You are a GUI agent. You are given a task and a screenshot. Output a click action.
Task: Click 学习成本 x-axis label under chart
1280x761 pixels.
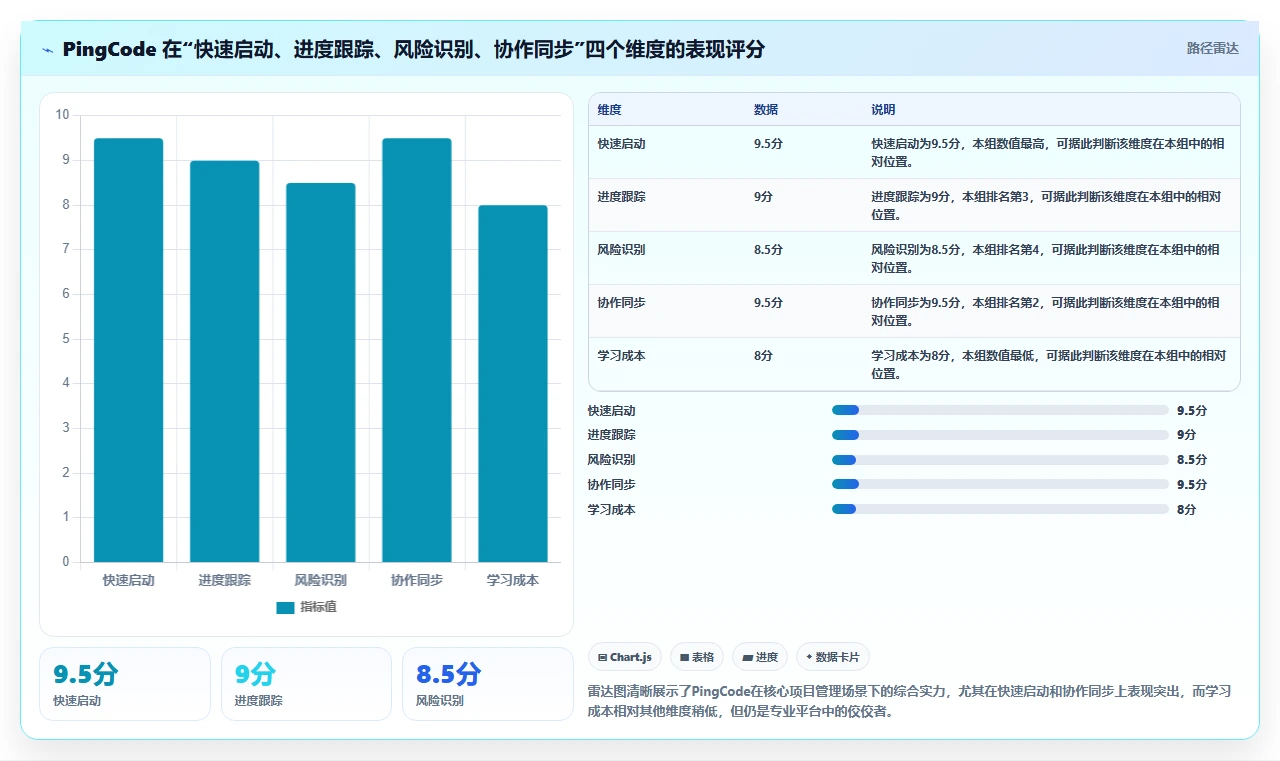[x=513, y=580]
